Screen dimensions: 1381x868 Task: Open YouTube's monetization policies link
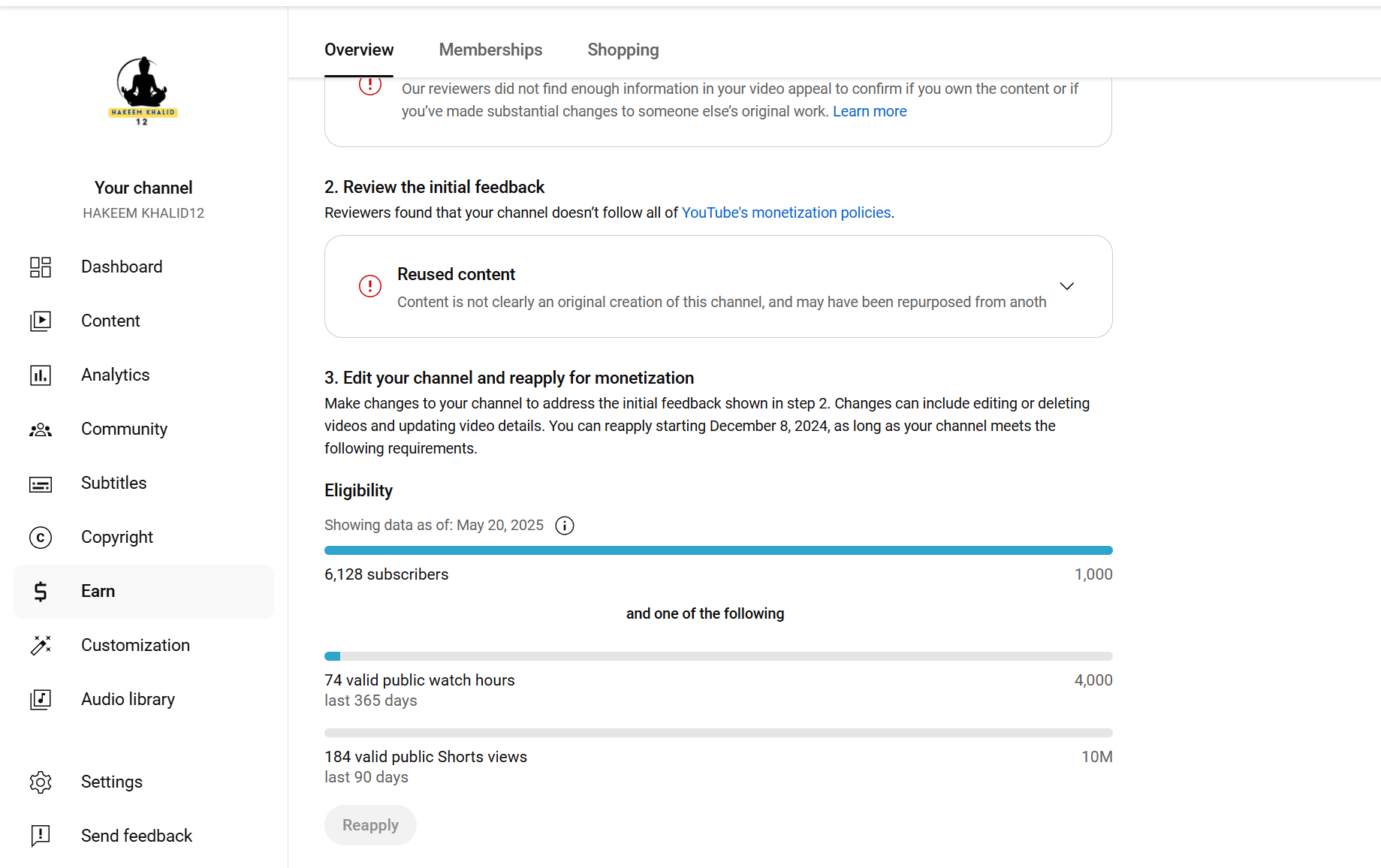click(786, 212)
